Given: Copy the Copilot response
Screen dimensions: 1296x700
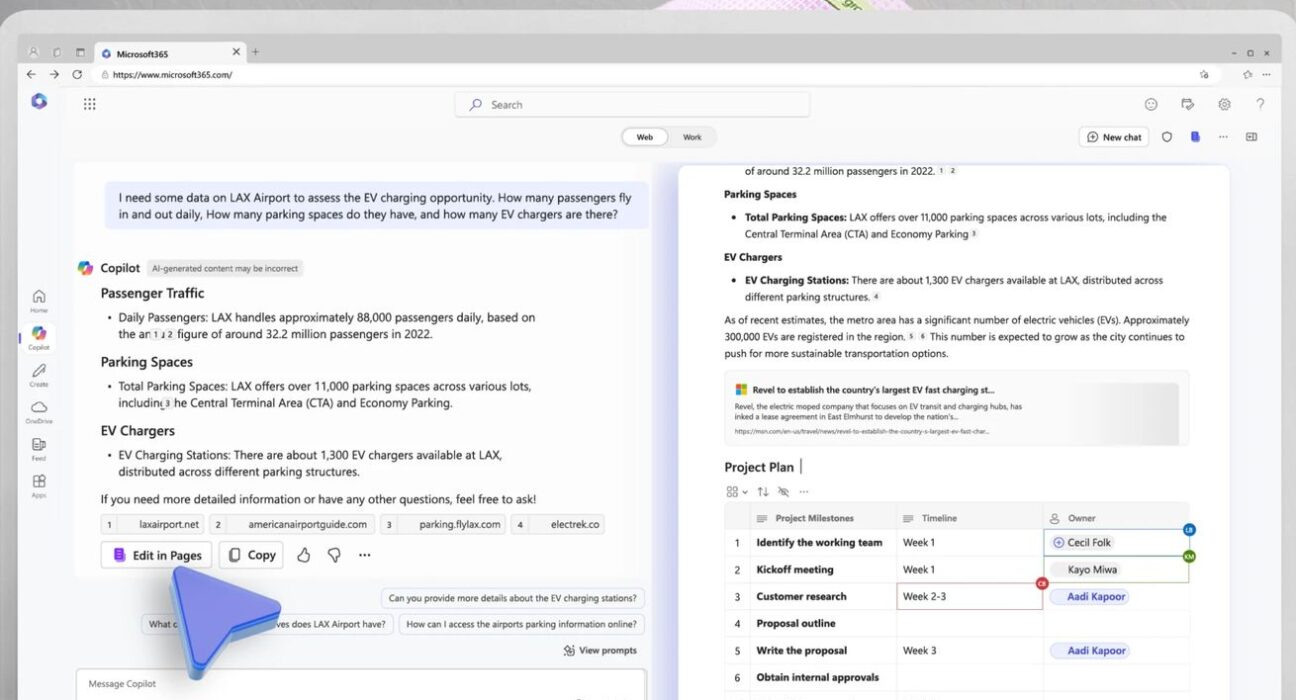Looking at the screenshot, I should click(251, 555).
